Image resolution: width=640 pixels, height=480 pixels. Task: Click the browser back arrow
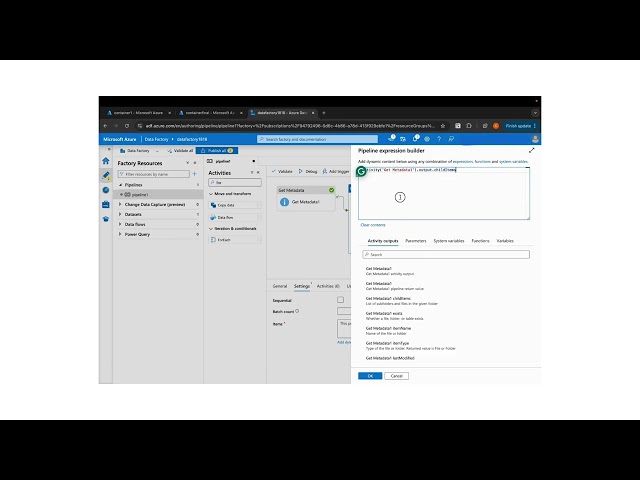[105, 126]
